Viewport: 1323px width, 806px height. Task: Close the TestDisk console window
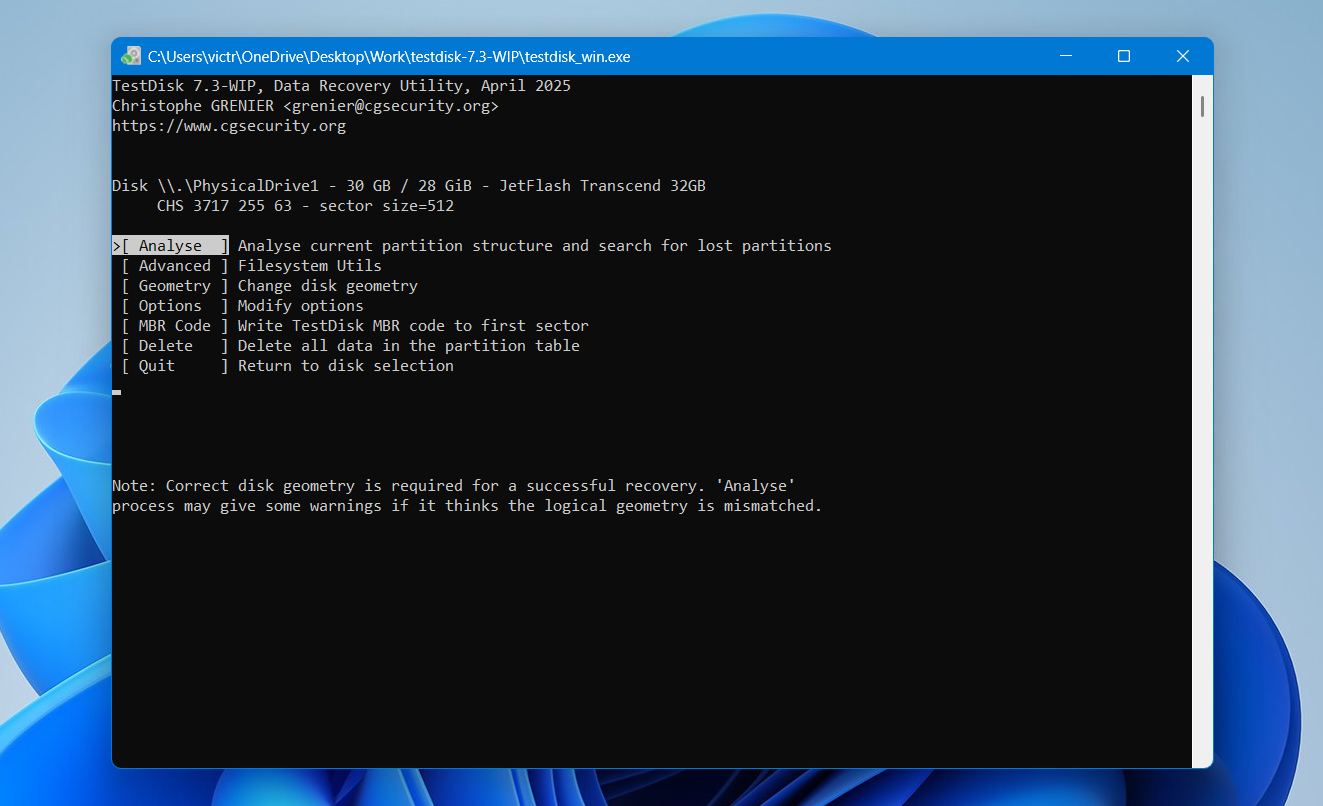[x=1183, y=56]
